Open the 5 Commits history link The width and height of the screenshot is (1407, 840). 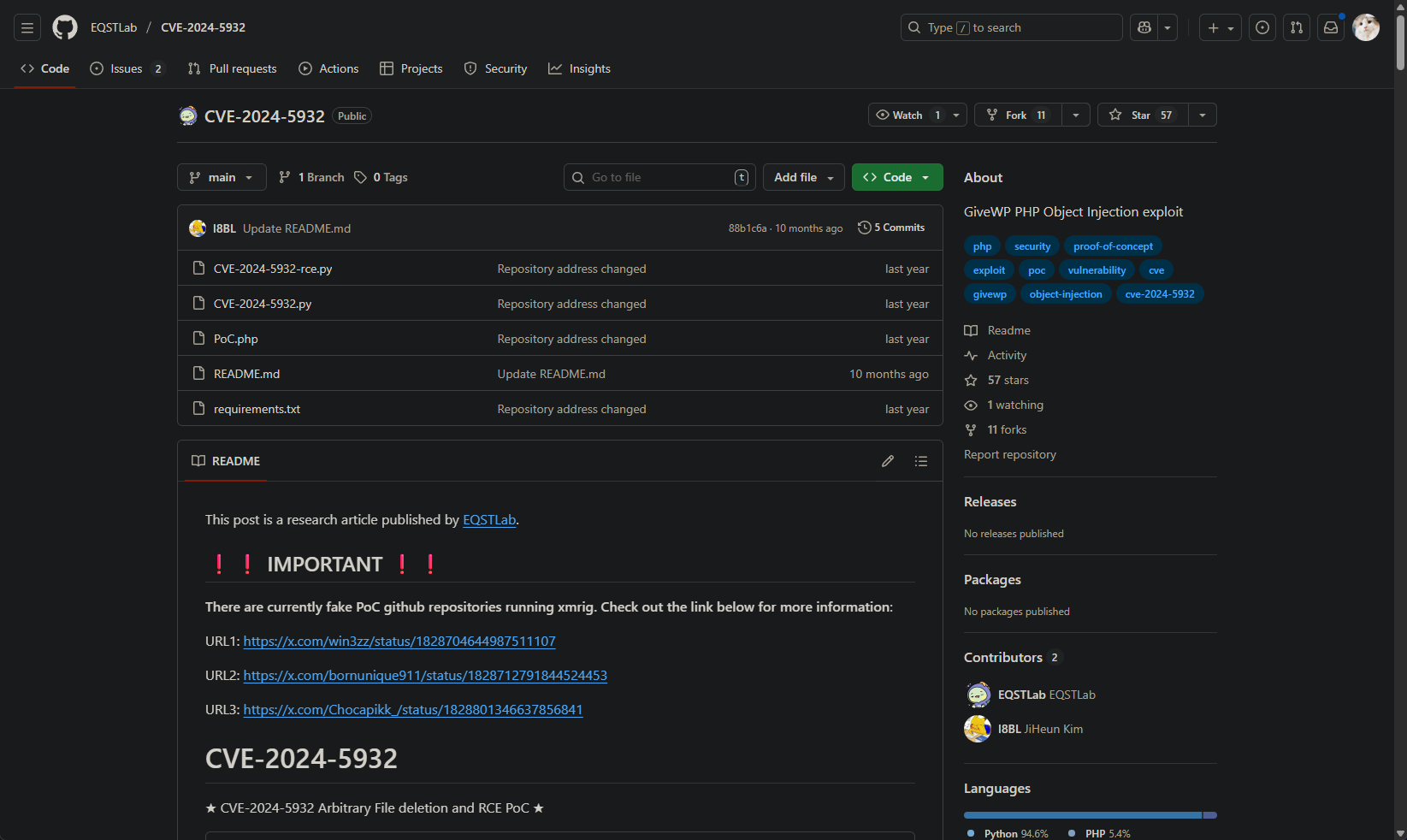[x=891, y=228]
